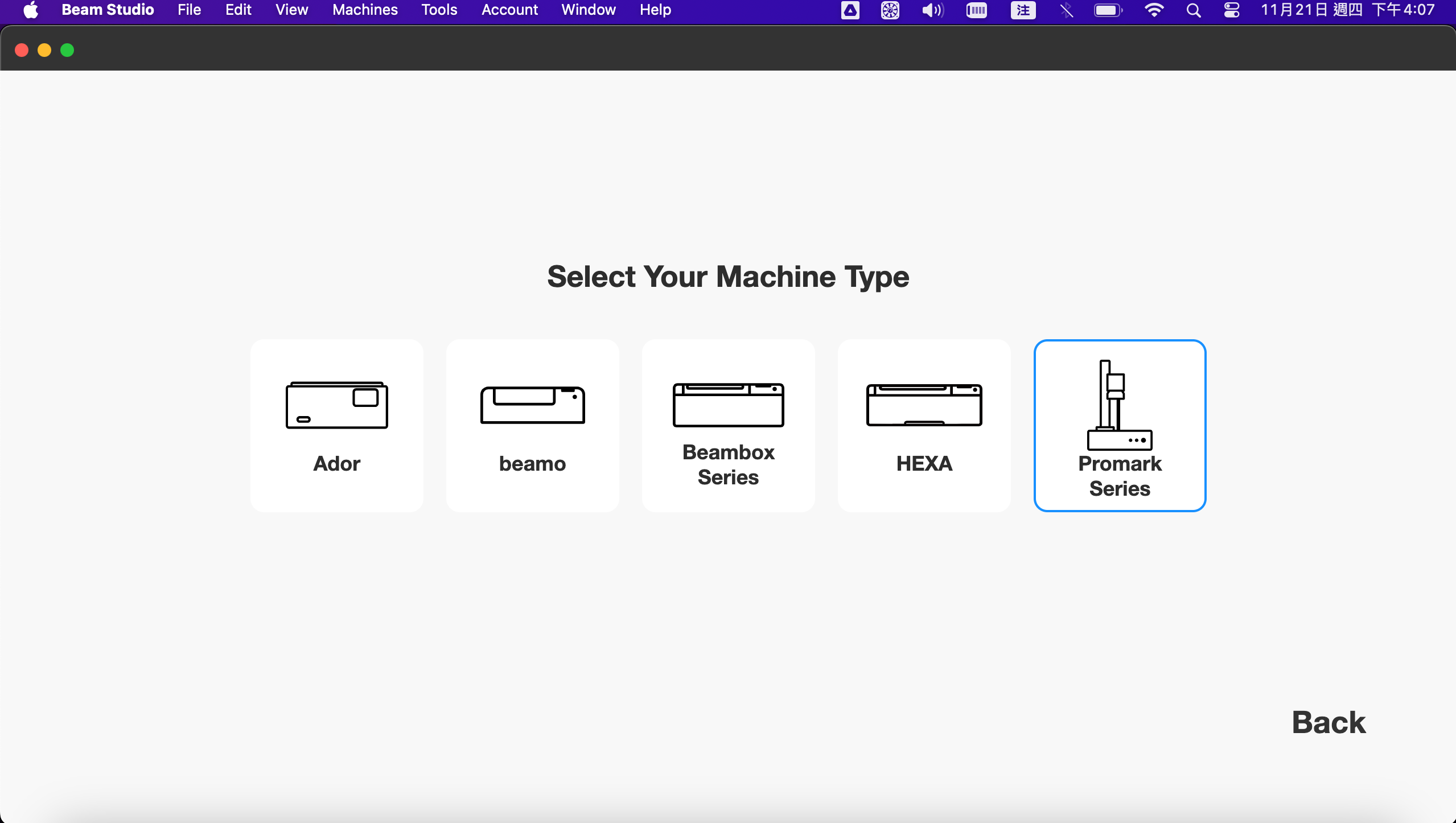Click the Wi-Fi status icon
This screenshot has width=1456, height=823.
(x=1154, y=10)
